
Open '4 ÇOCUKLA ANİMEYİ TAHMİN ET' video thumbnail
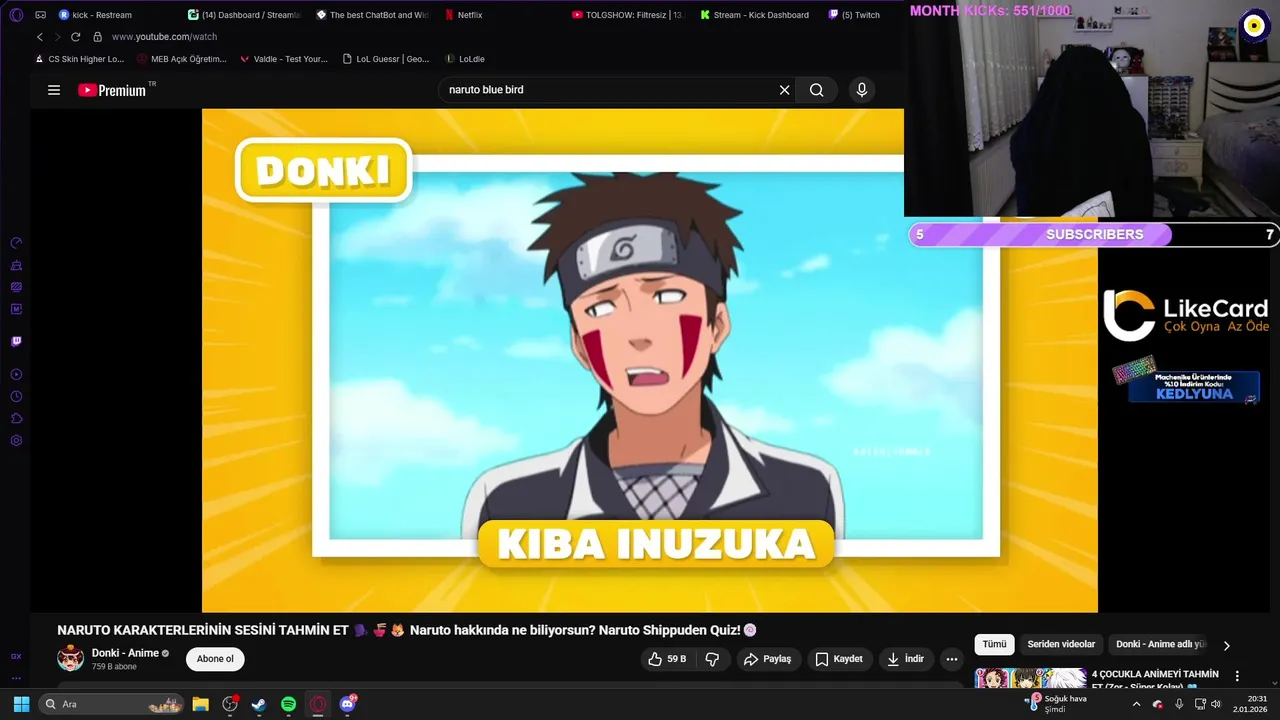1030,678
